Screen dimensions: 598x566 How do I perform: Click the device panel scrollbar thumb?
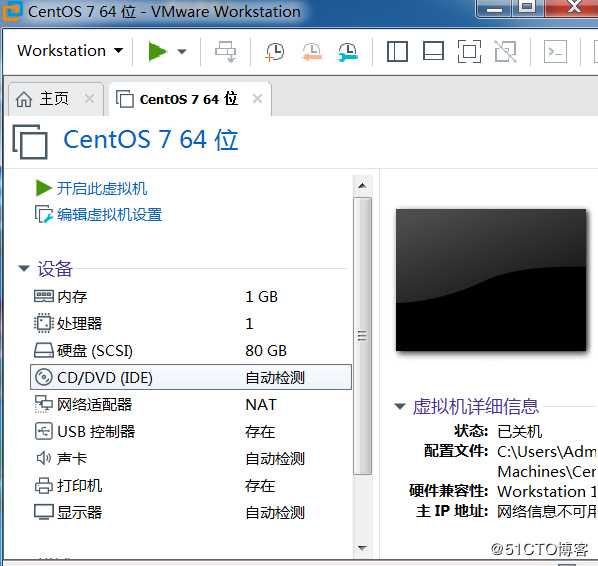click(x=362, y=336)
